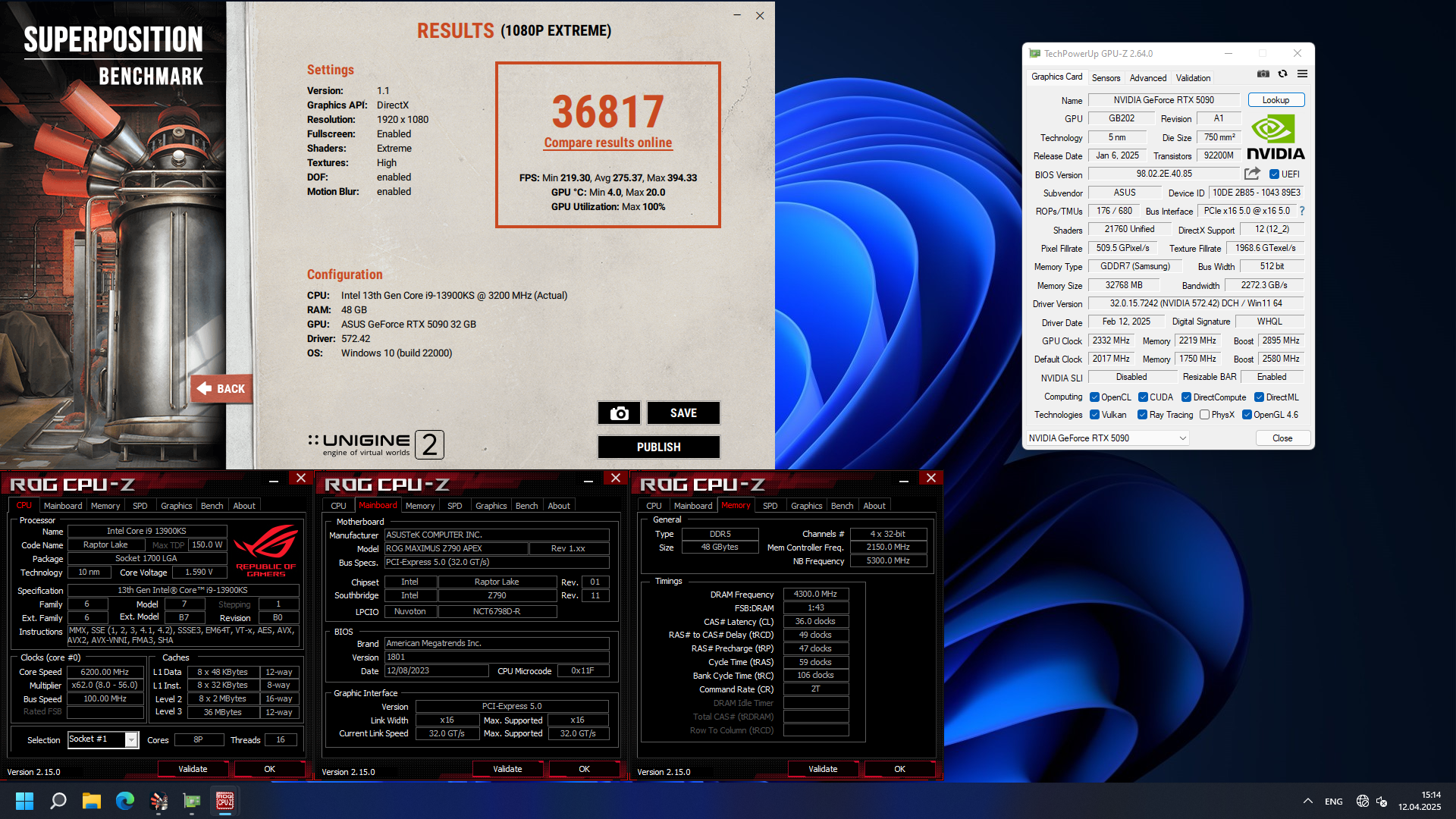Image resolution: width=1456 pixels, height=819 pixels.
Task: Click Validate in the left CPU-Z window
Action: 193,769
